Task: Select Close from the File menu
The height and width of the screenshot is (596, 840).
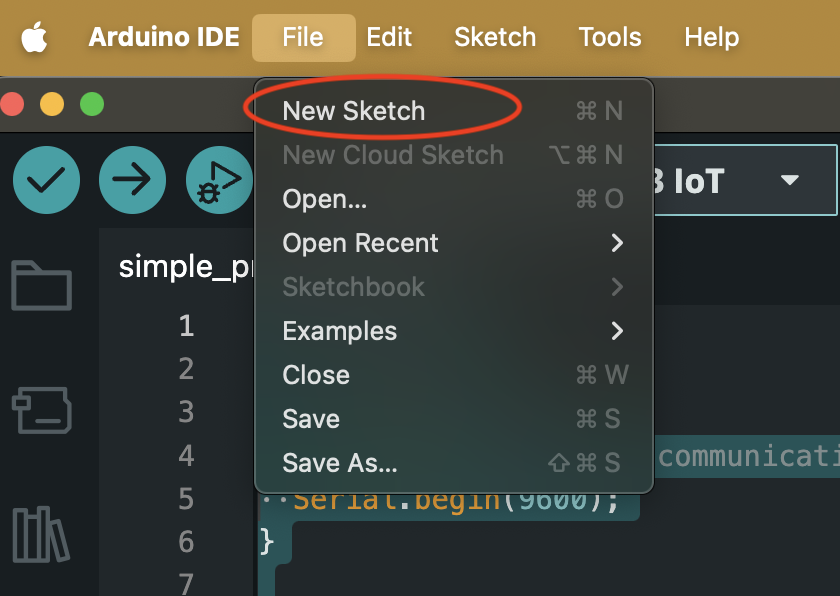Action: coord(316,375)
